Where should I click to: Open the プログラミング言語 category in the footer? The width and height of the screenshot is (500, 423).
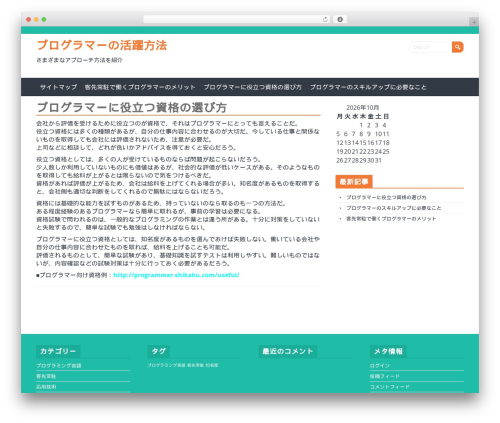coord(59,366)
